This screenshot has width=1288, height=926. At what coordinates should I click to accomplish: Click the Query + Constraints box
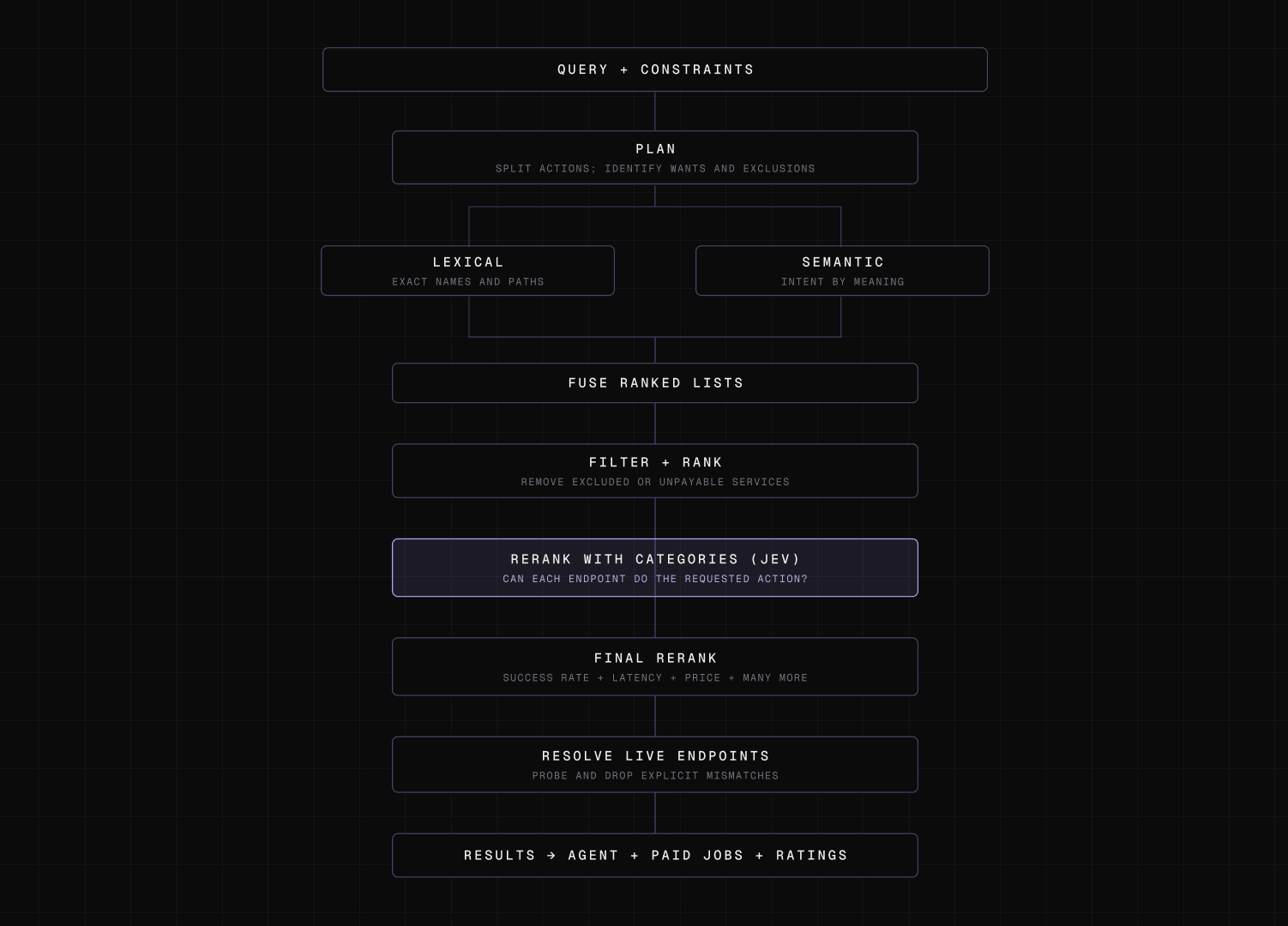click(x=654, y=69)
